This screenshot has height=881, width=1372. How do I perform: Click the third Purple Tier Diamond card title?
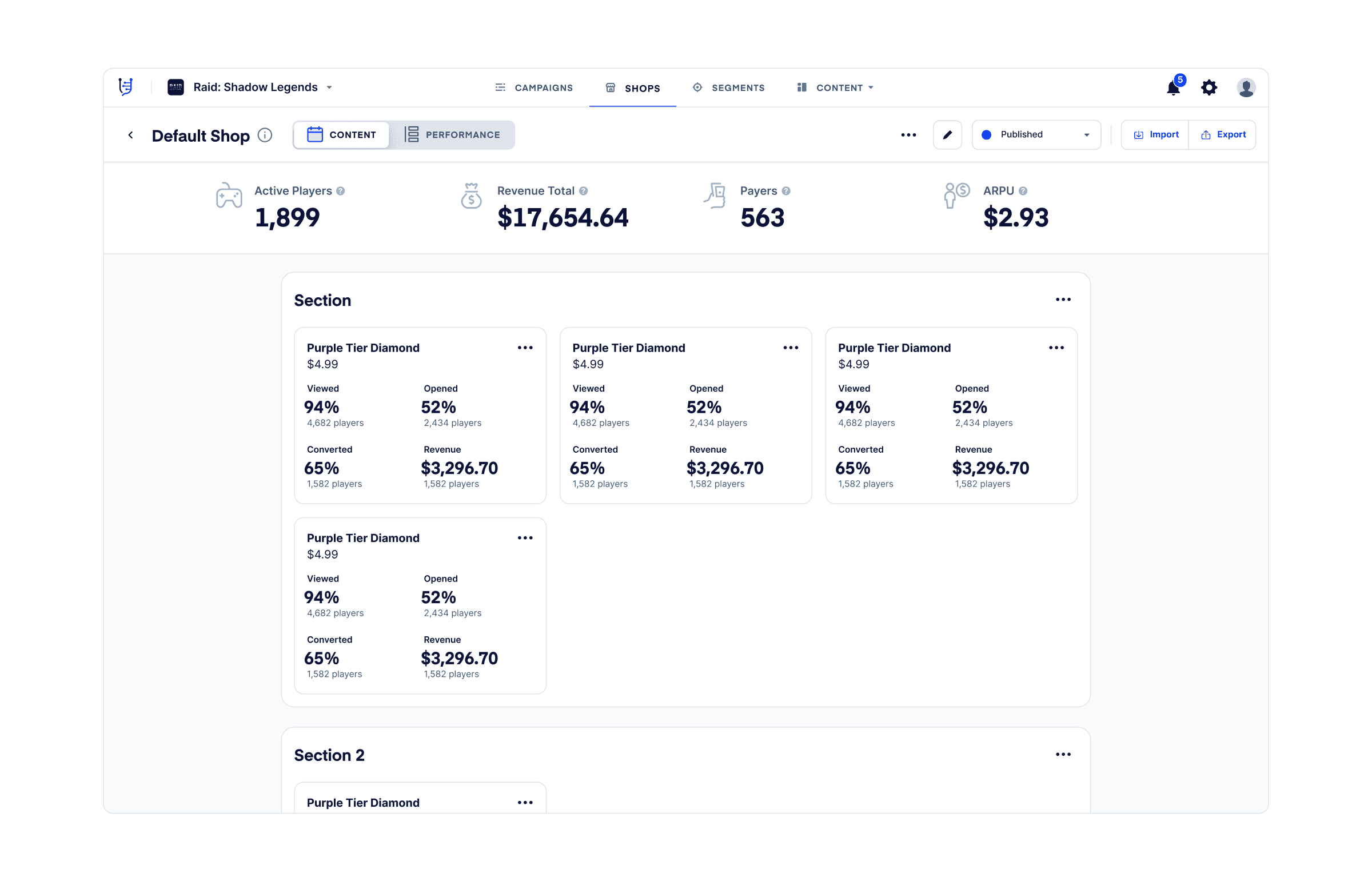[x=894, y=348]
